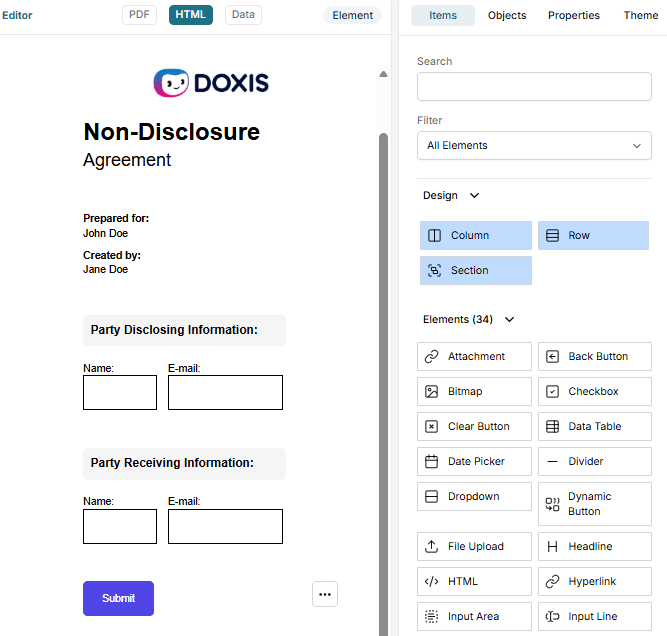Open the Objects tab
The height and width of the screenshot is (636, 667).
pos(507,15)
